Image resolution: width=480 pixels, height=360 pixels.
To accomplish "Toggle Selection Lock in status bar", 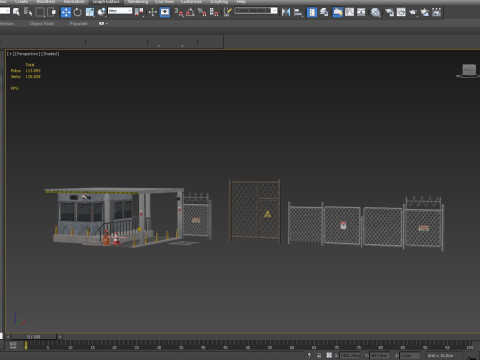I will [319, 355].
